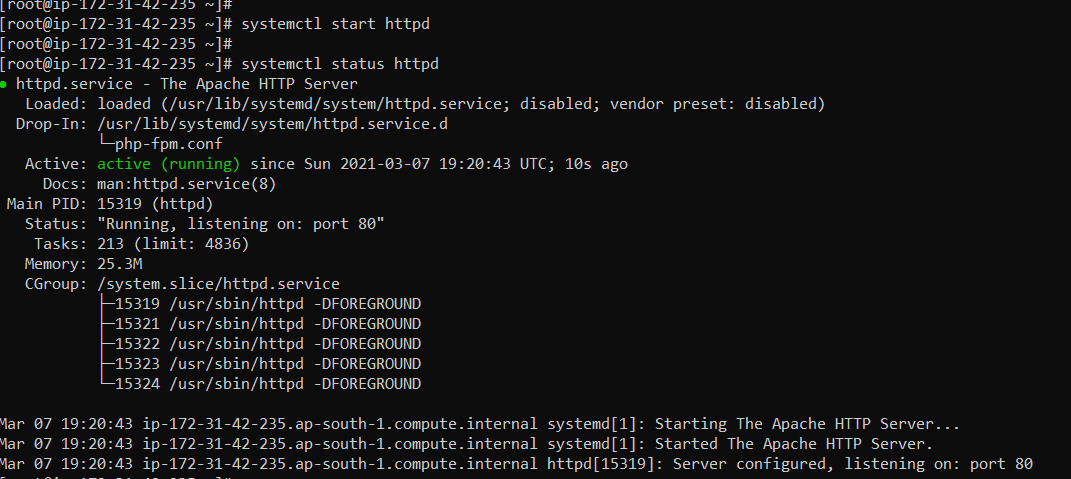Click the man:httpd.service(8) docs reference
Viewport: 1071px width, 479px height.
pyautogui.click(x=186, y=184)
